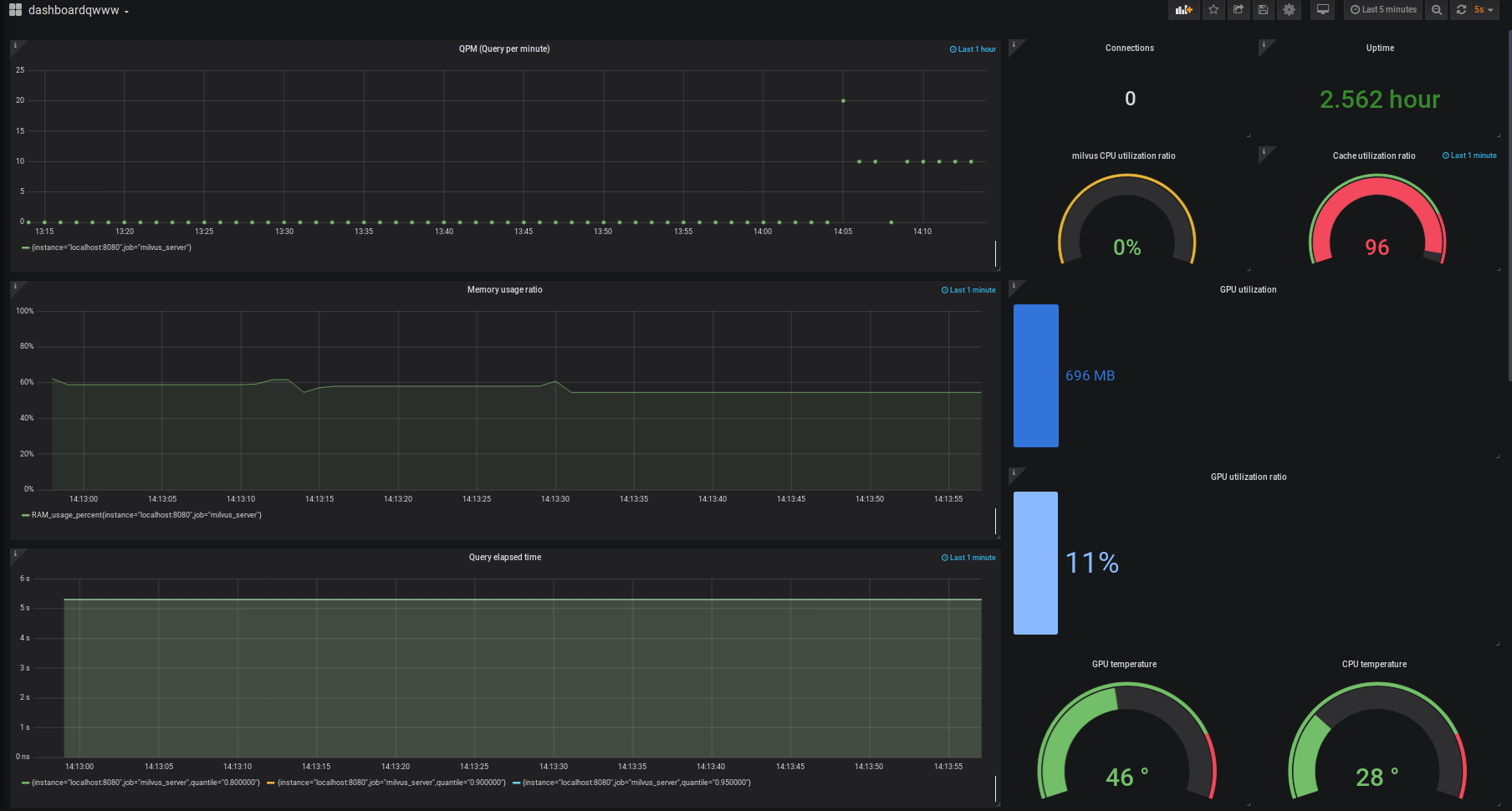Click the Add panel icon
Screen dimensions: 1512x811
pos(1183,10)
